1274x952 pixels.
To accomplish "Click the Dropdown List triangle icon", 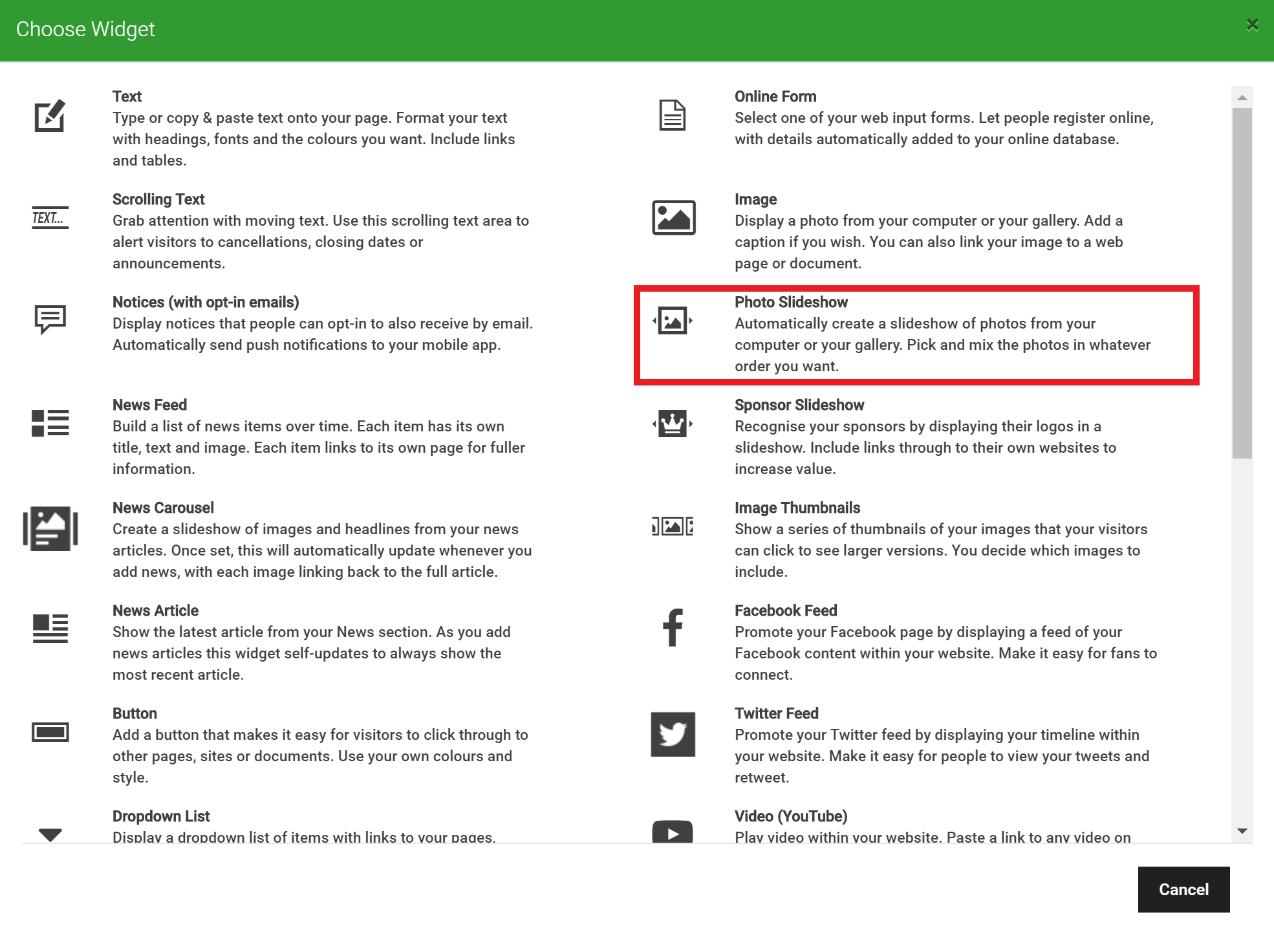I will [x=50, y=834].
